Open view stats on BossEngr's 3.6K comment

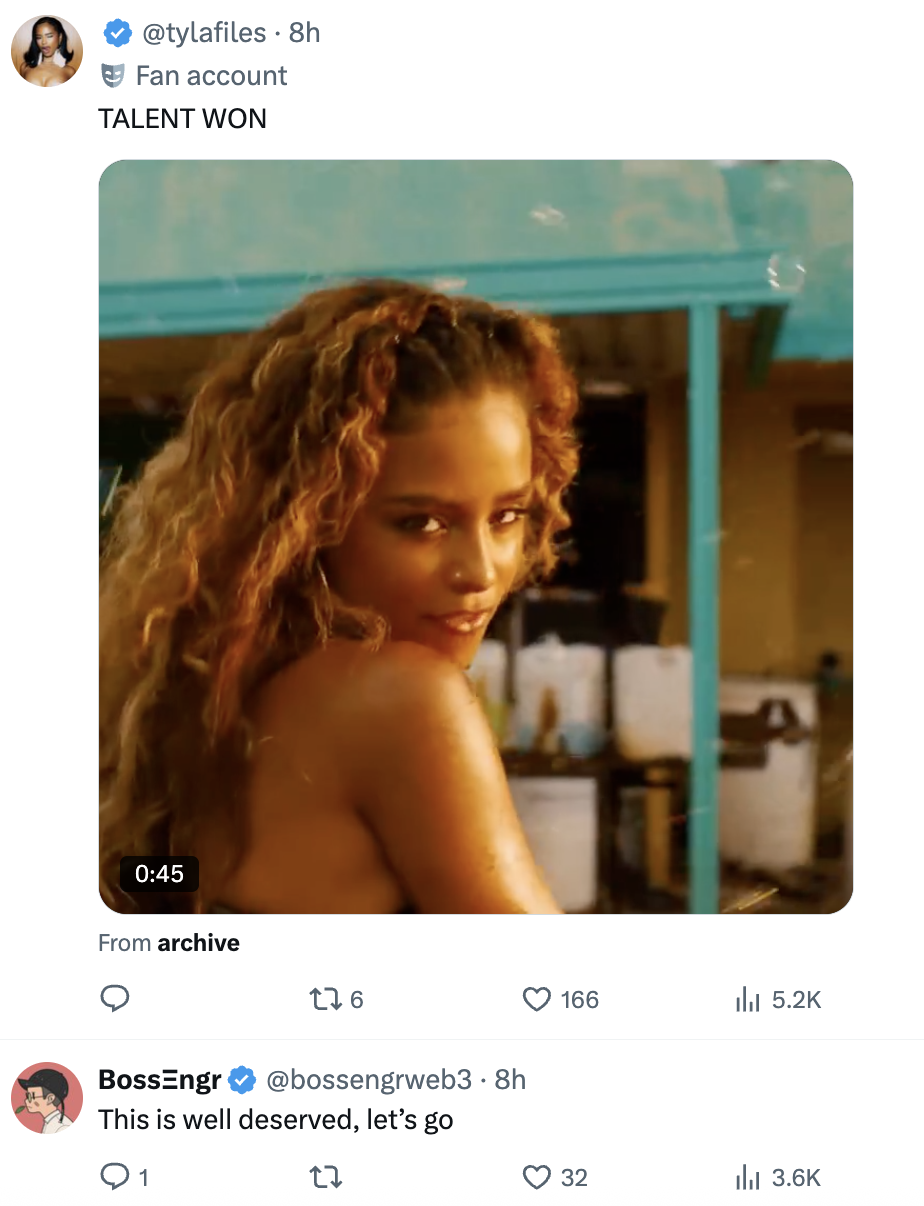tap(748, 1177)
